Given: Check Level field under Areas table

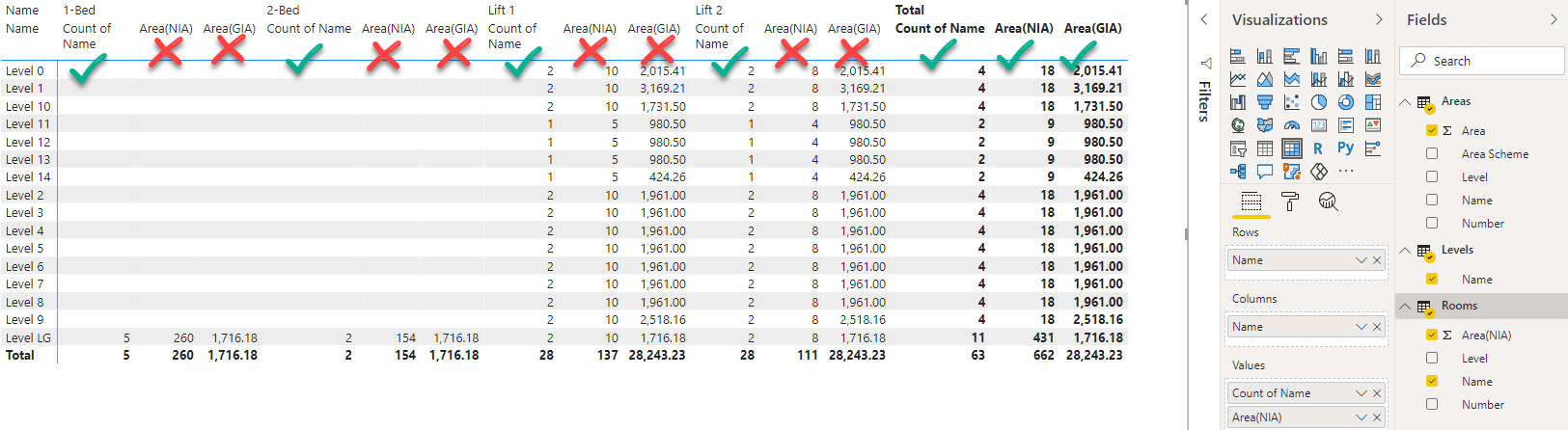Looking at the screenshot, I should click(1432, 176).
